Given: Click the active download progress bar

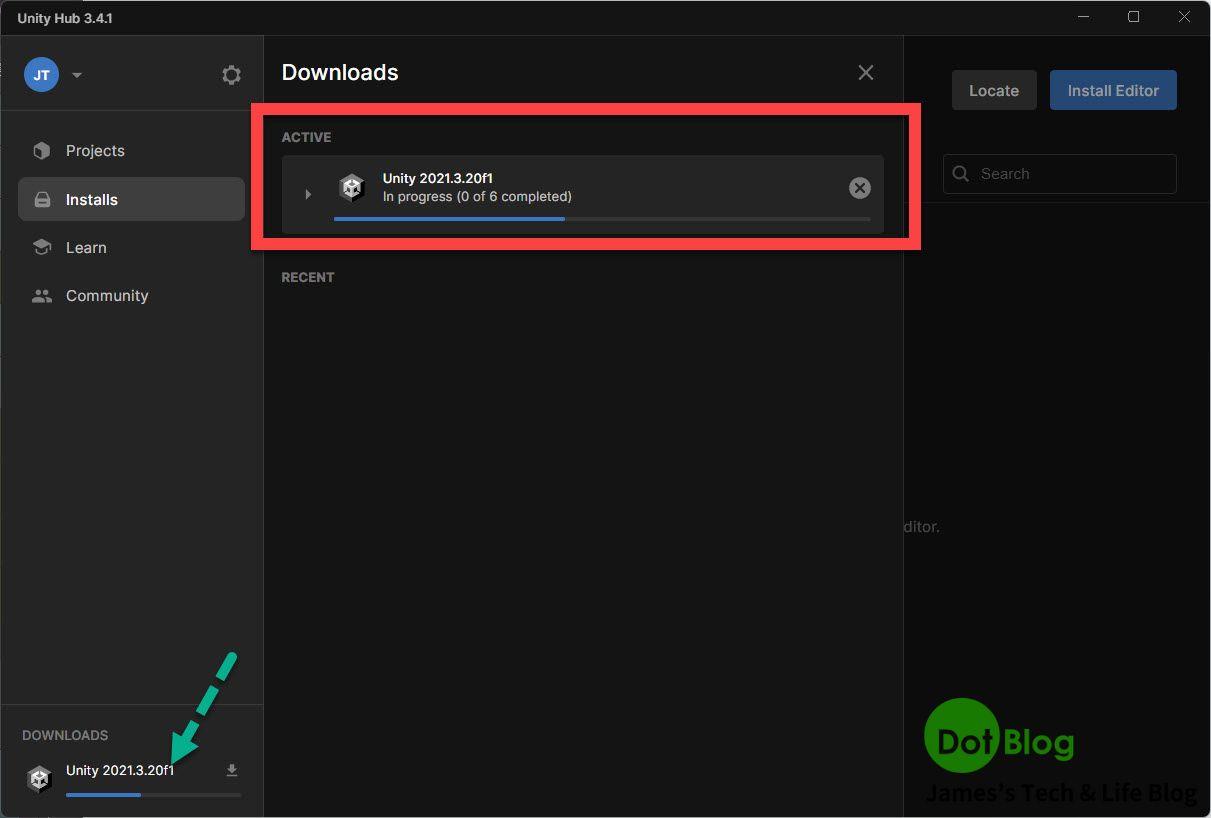Looking at the screenshot, I should (x=602, y=219).
